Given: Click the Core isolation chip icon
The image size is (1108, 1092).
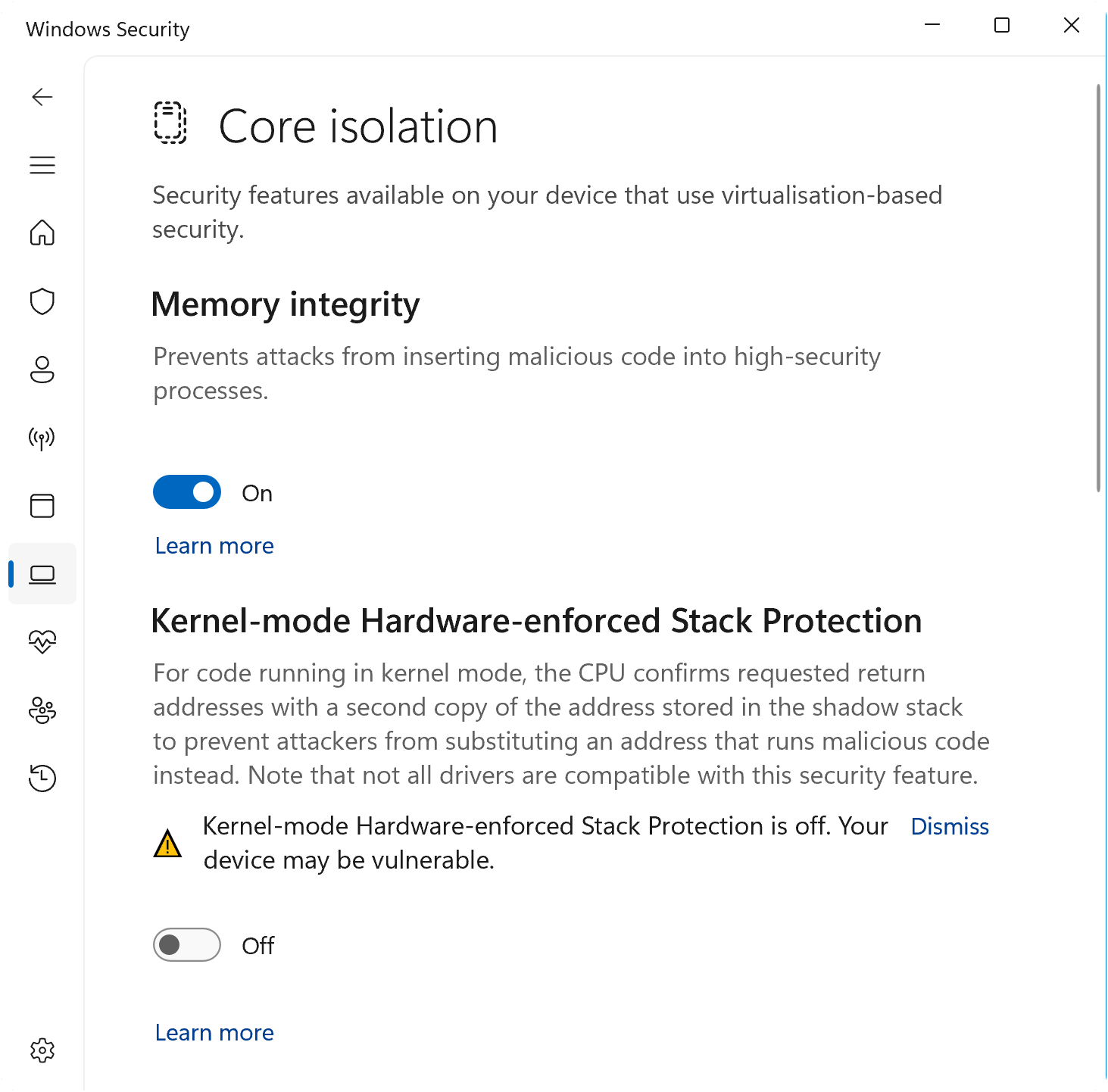Looking at the screenshot, I should click(170, 123).
